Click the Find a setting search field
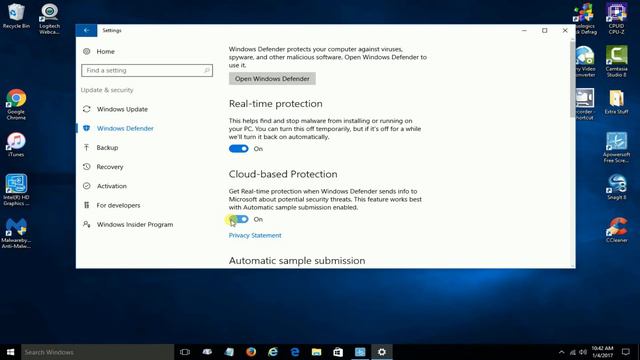This screenshot has height=360, width=640. [147, 70]
